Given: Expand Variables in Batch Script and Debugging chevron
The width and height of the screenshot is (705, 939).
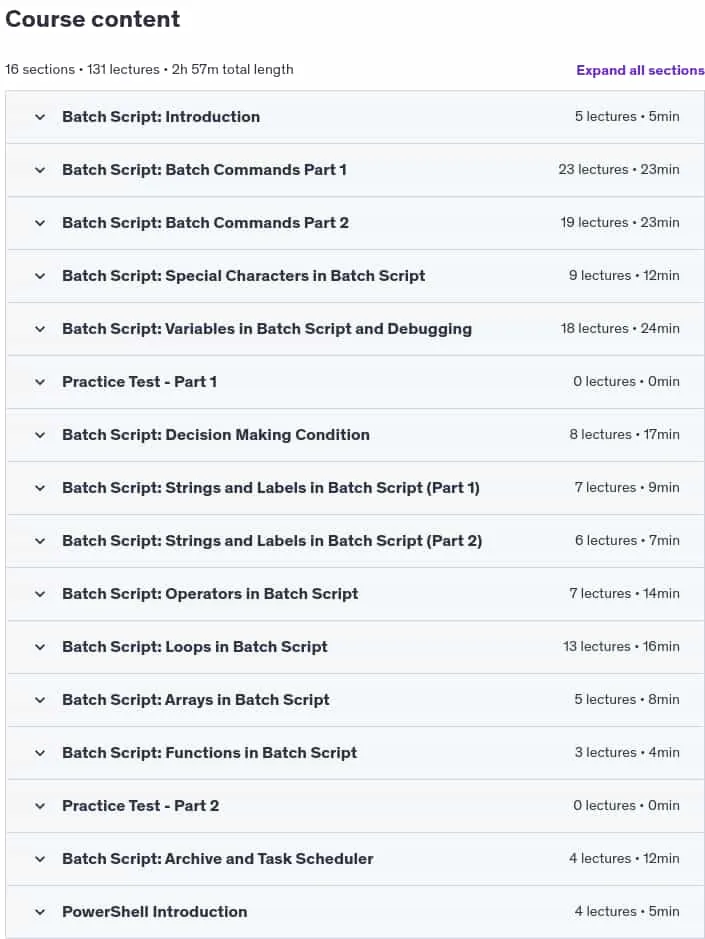Looking at the screenshot, I should point(40,329).
